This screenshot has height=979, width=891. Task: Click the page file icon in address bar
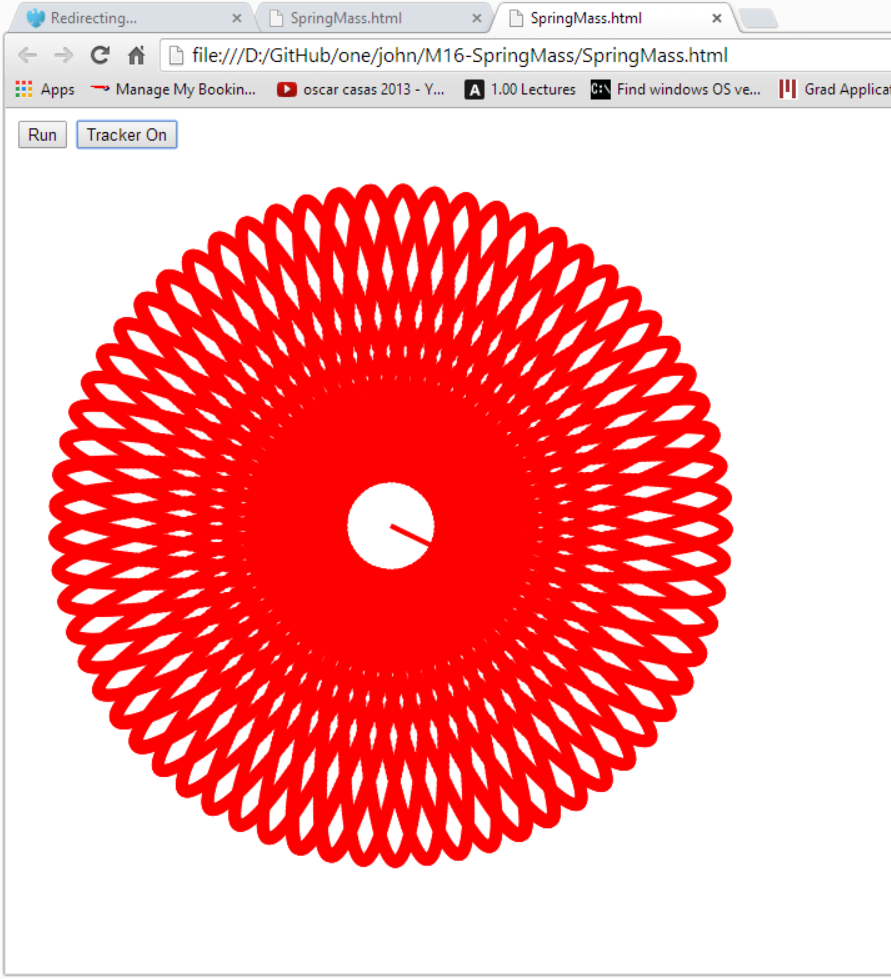click(177, 56)
